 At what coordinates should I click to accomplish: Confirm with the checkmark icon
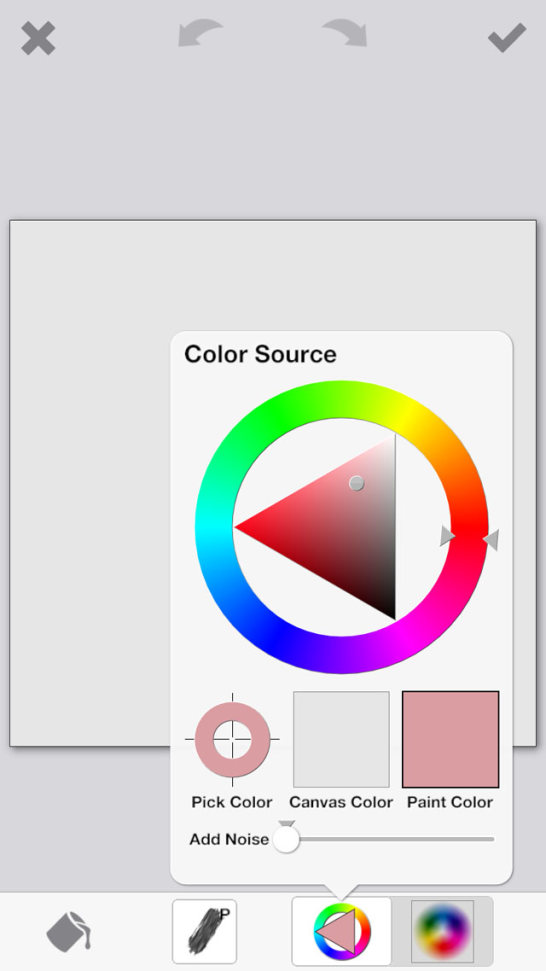point(507,38)
